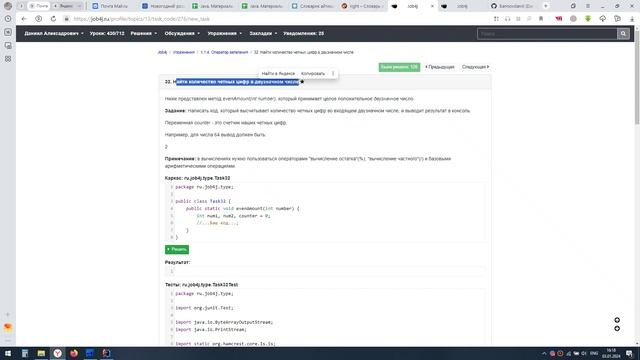Image resolution: width=640 pixels, height=360 pixels.
Task: Go to Следующая task
Action: point(476,67)
